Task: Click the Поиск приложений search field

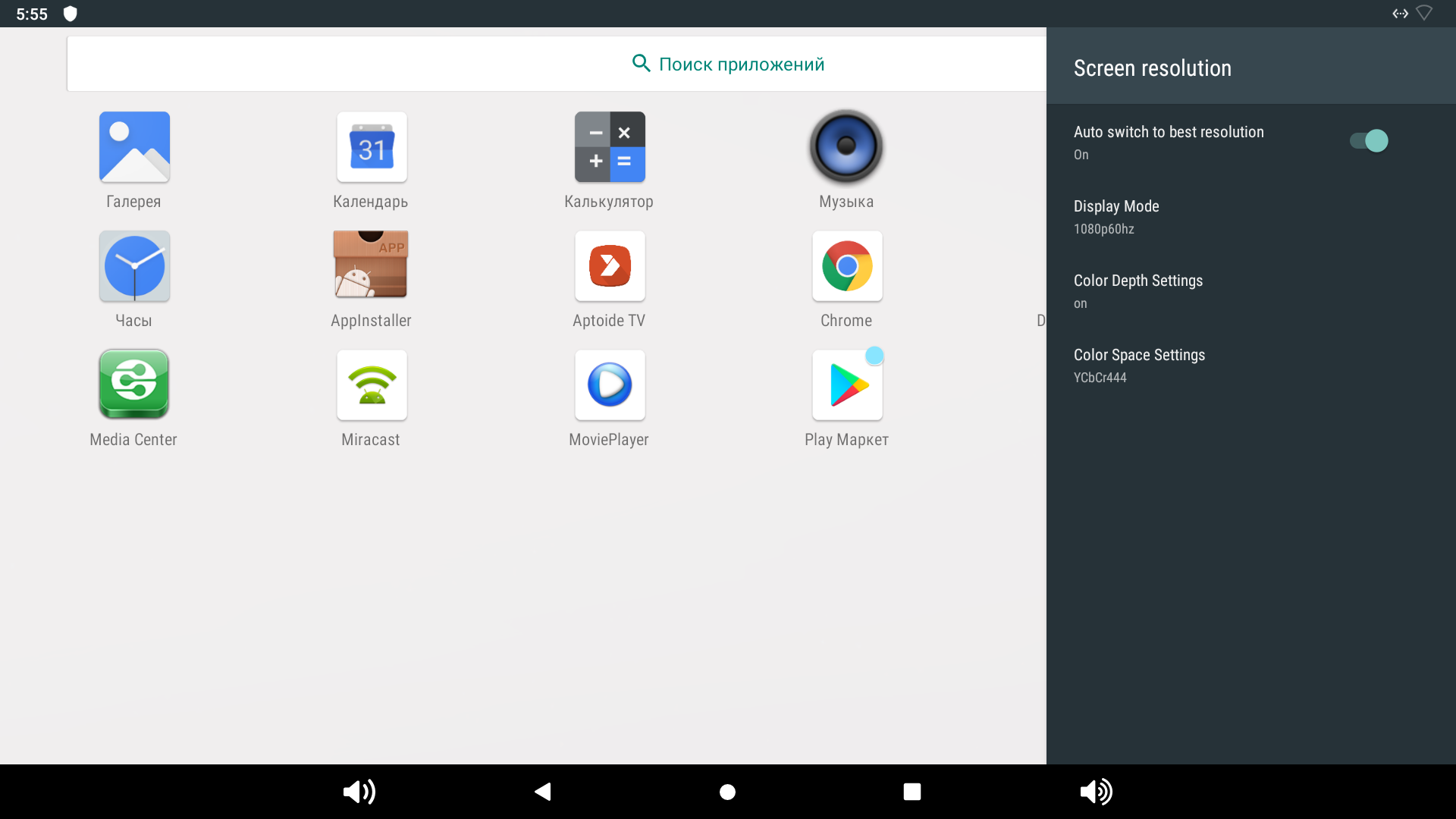Action: point(557,64)
